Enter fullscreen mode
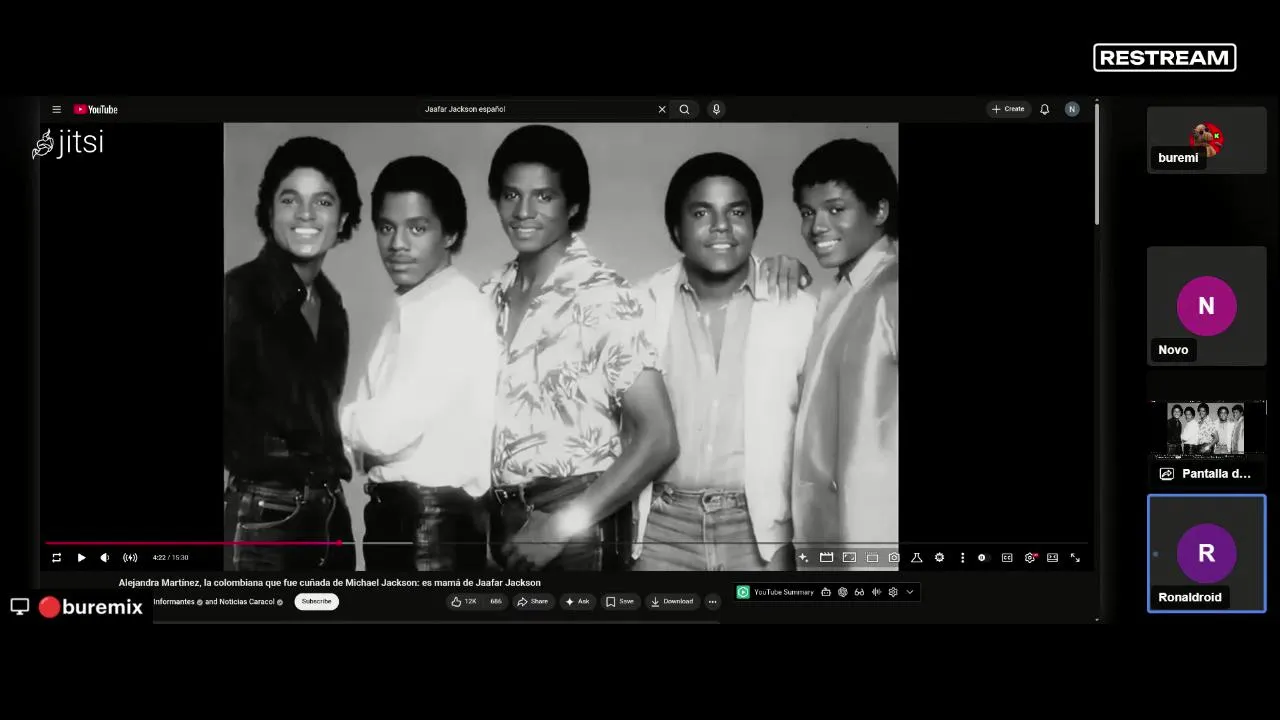This screenshot has width=1280, height=720. click(x=1075, y=557)
